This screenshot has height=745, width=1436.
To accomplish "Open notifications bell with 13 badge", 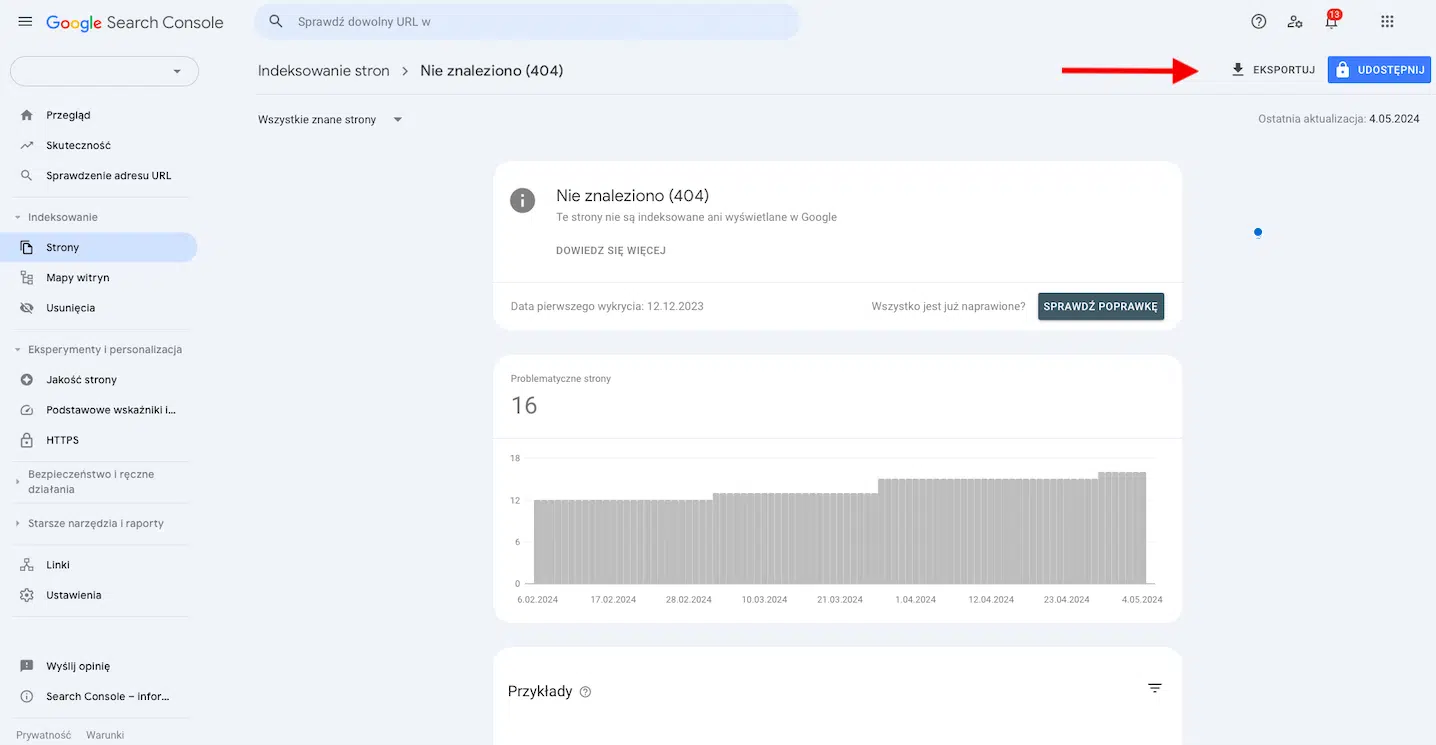I will pos(1332,21).
